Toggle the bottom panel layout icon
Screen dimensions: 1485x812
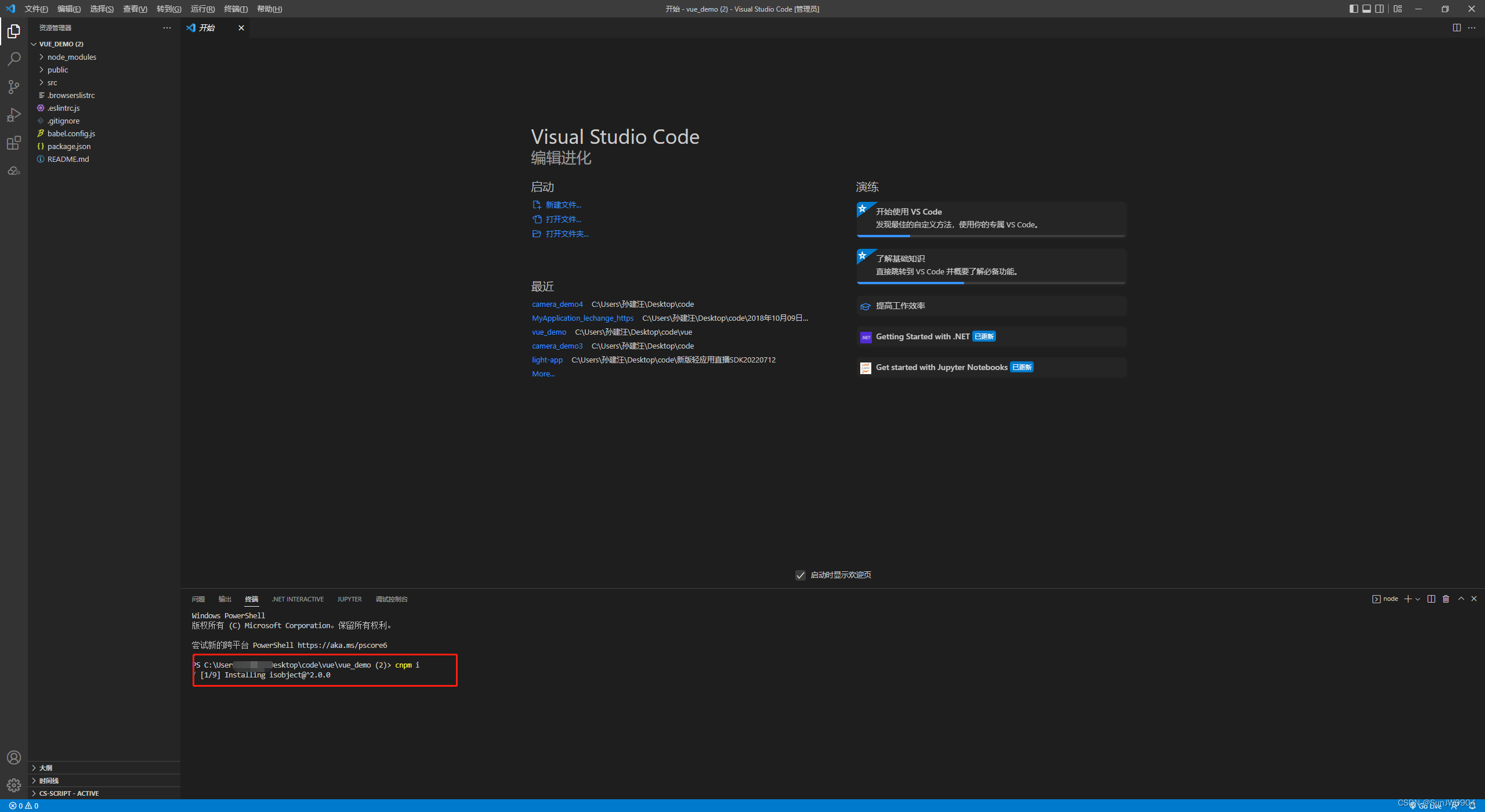(1367, 9)
